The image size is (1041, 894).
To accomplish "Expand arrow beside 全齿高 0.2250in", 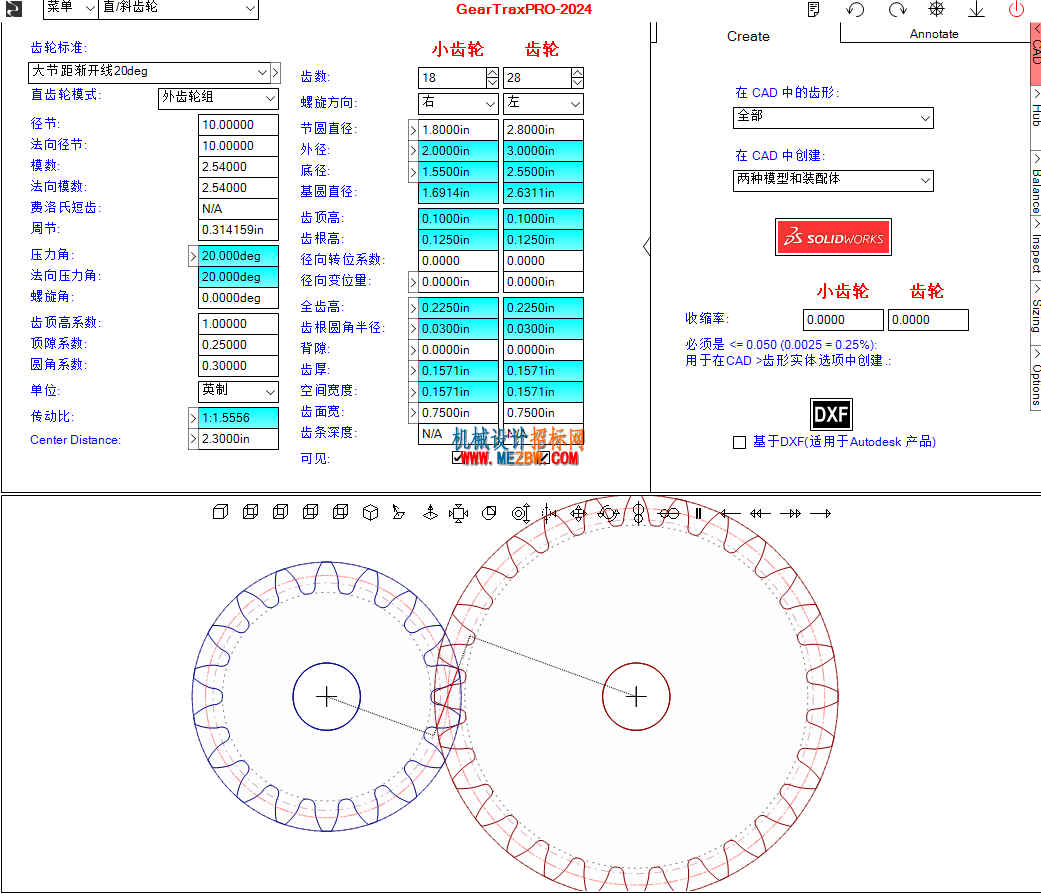I will click(413, 308).
